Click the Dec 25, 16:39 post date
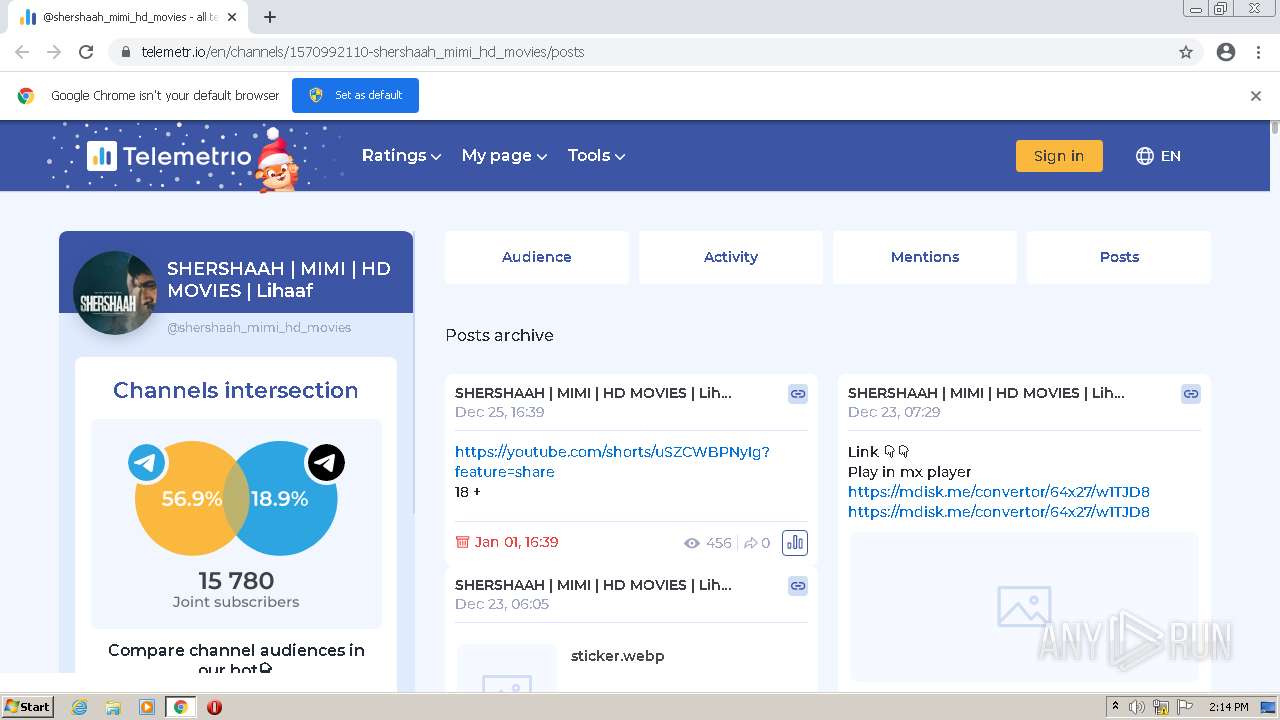1280x720 pixels. coord(500,412)
